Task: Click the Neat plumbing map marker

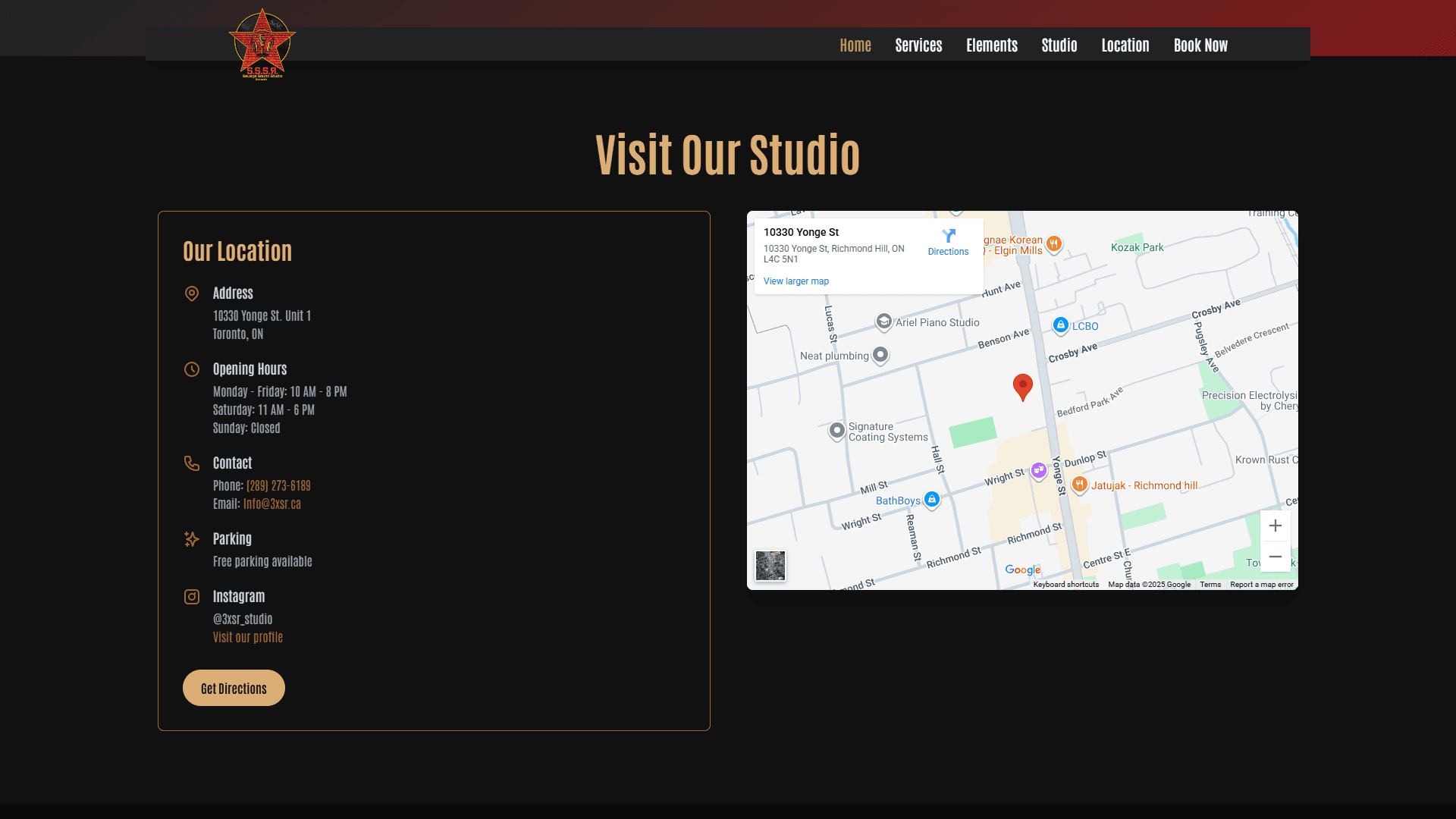Action: point(880,354)
